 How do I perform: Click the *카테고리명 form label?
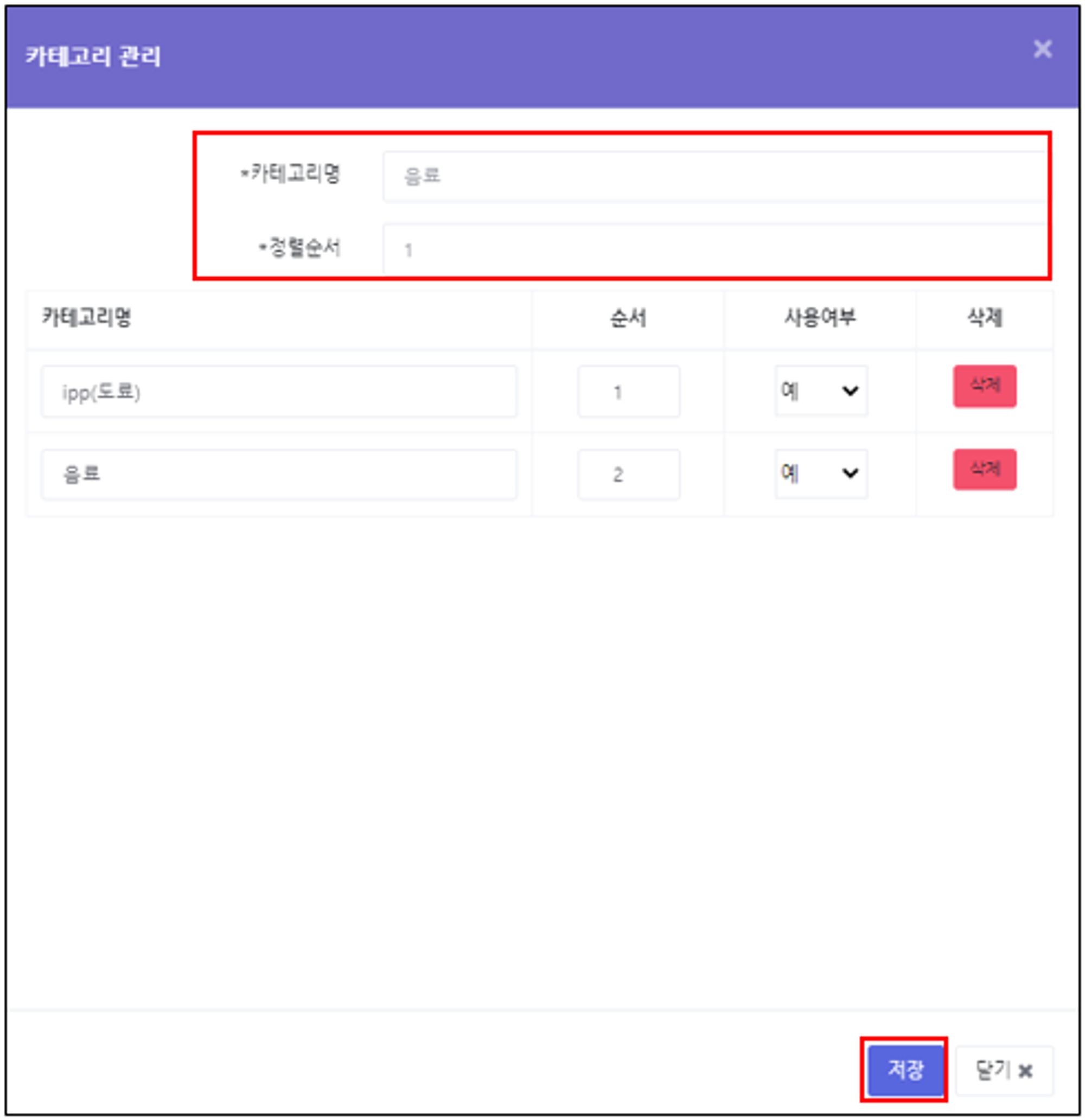coord(290,173)
